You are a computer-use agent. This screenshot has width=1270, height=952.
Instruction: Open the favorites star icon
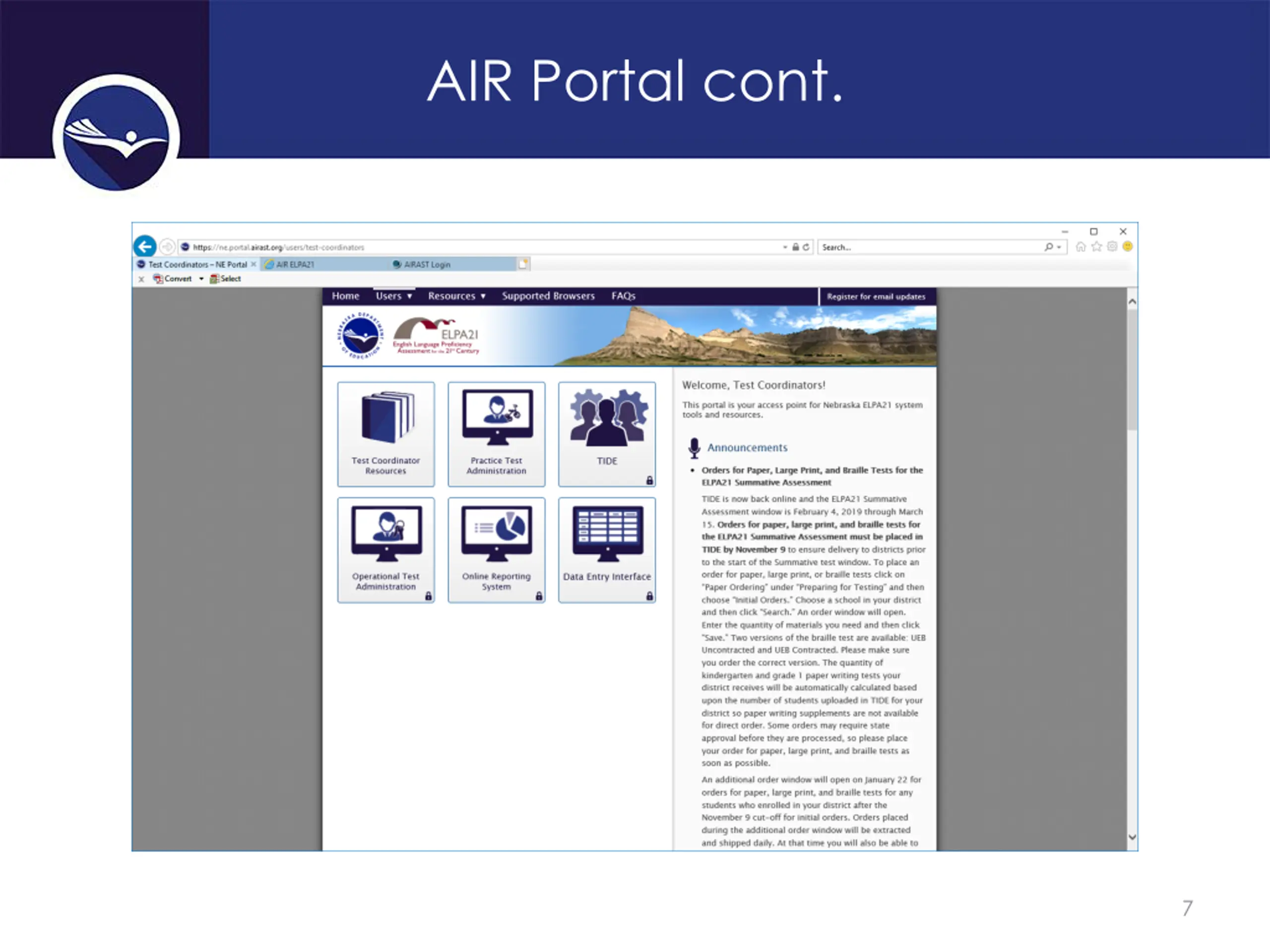[x=1096, y=247]
